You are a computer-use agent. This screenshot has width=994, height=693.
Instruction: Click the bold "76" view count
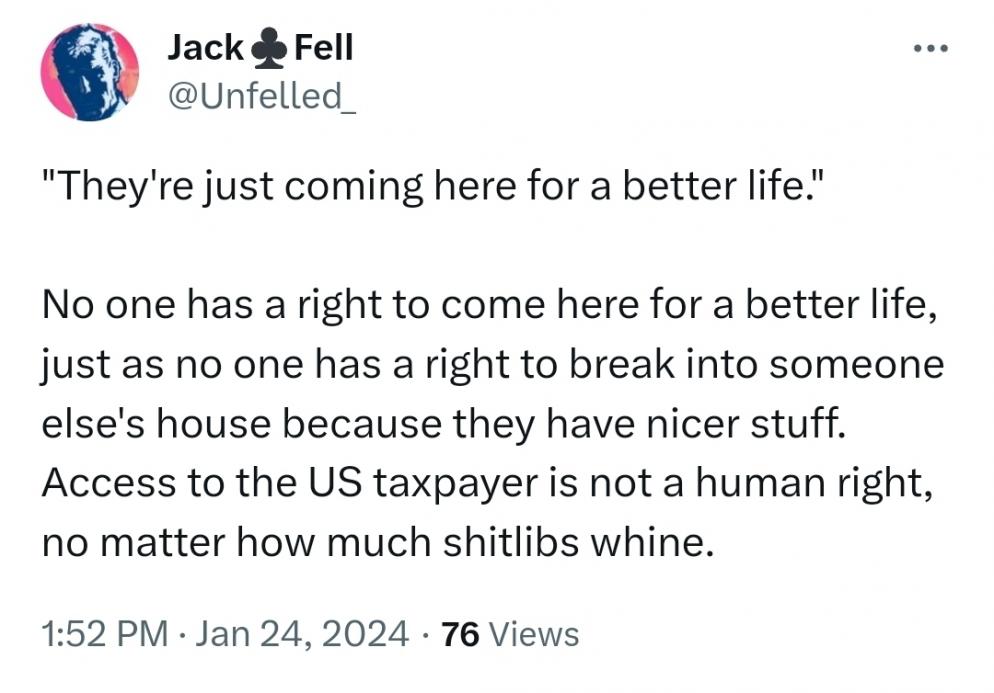coord(460,635)
